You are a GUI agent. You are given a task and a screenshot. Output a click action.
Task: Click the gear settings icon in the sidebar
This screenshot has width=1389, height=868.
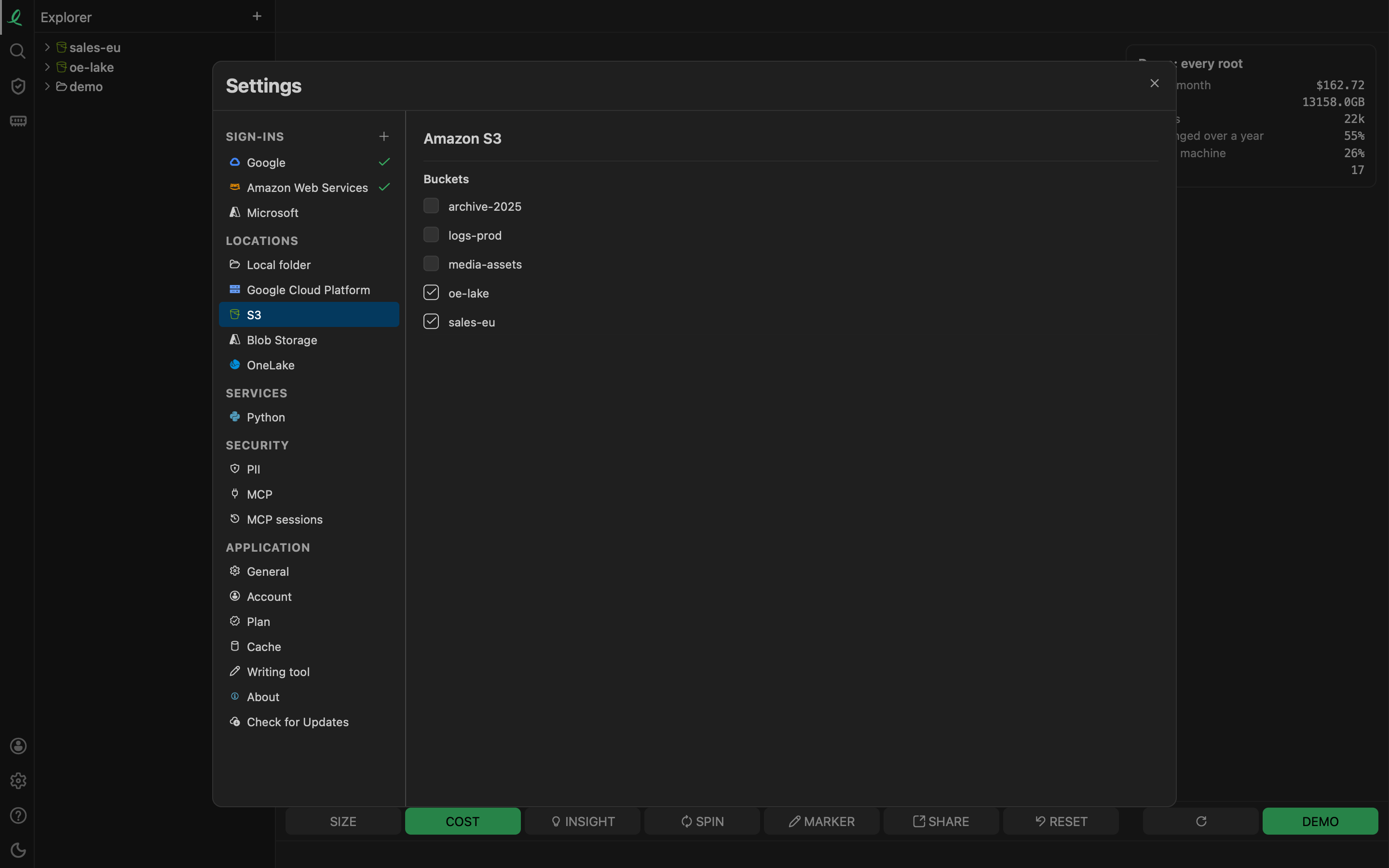coord(18,781)
